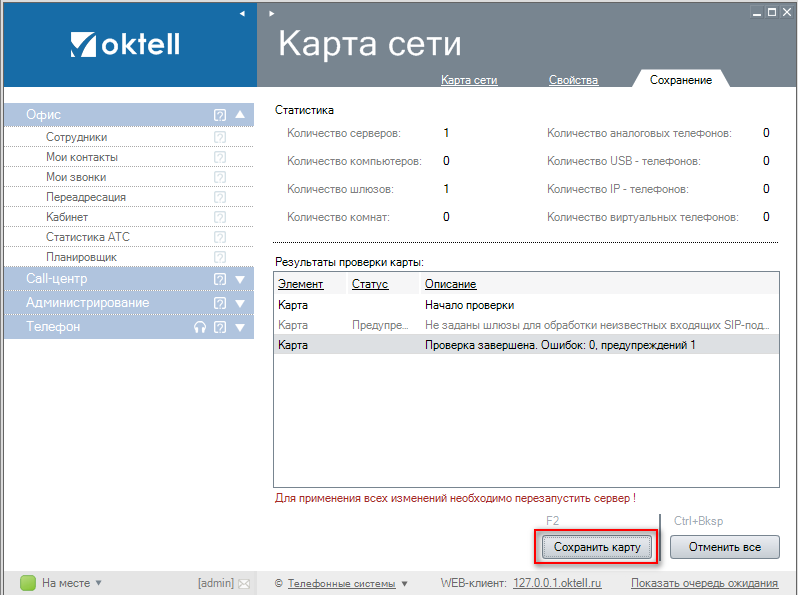Screen dimensions: 798x595
Task: Click the Сохранить карту button
Action: coord(596,547)
